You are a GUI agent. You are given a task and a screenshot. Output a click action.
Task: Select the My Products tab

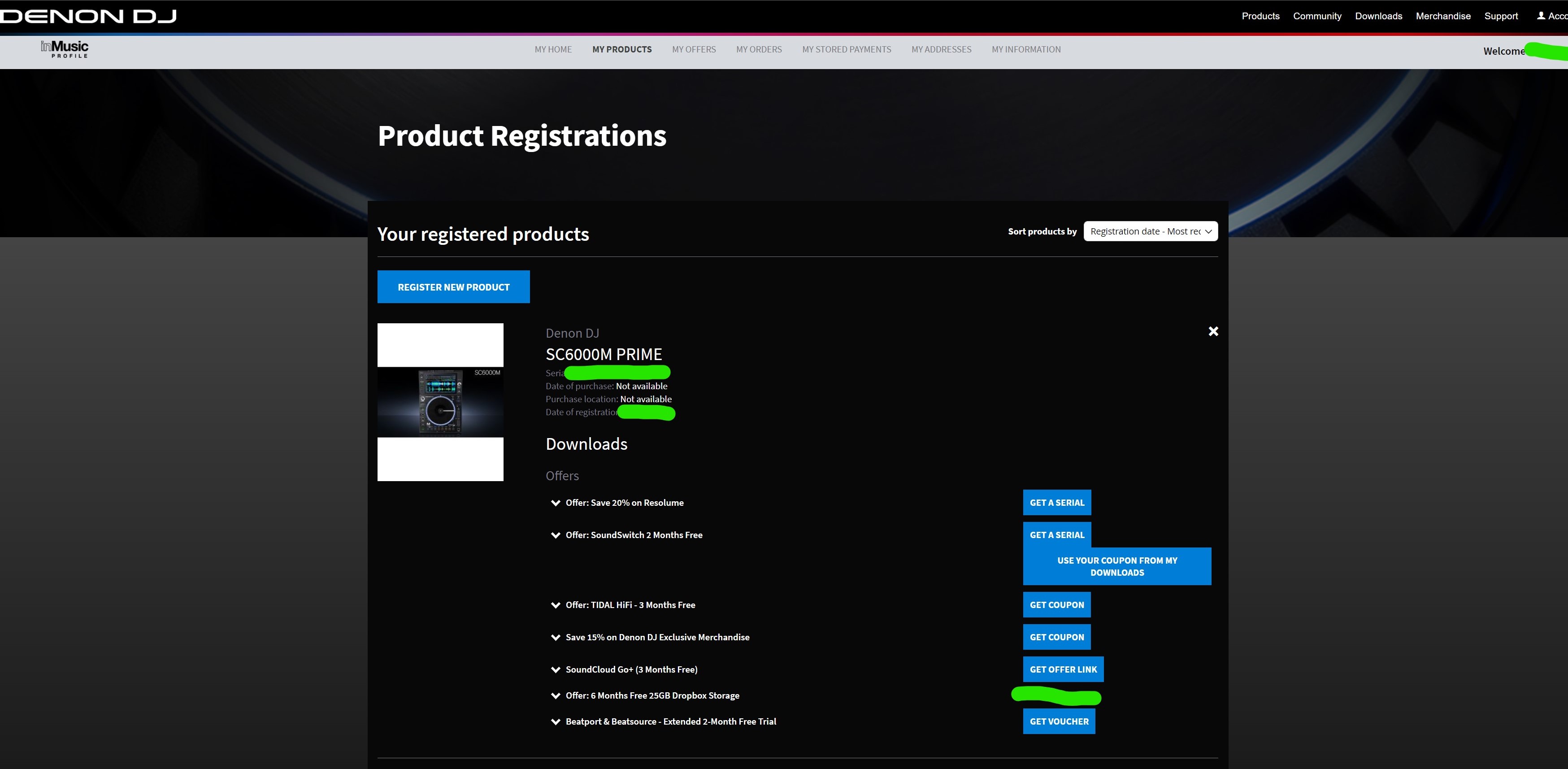pos(621,50)
